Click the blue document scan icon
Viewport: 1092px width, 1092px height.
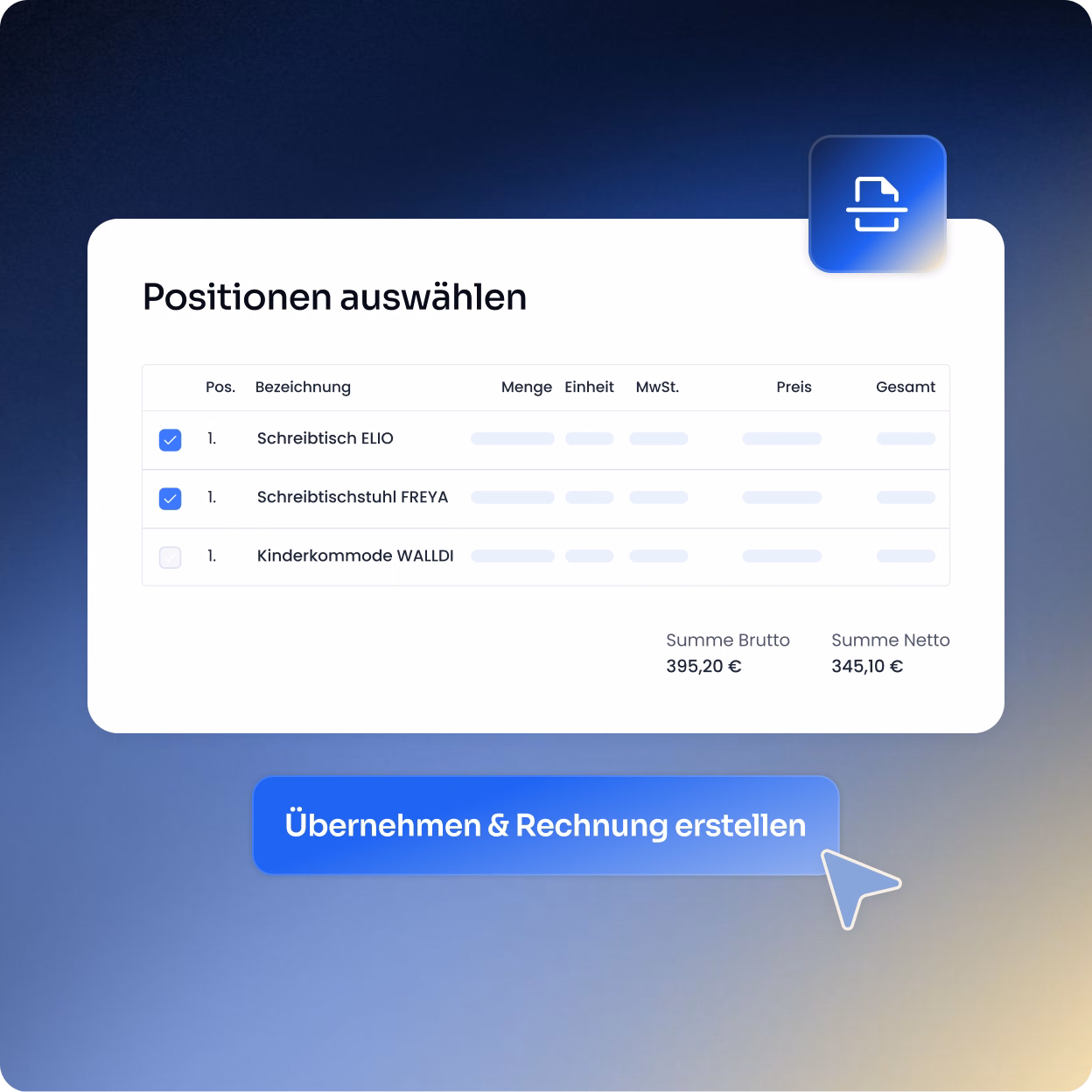[878, 204]
